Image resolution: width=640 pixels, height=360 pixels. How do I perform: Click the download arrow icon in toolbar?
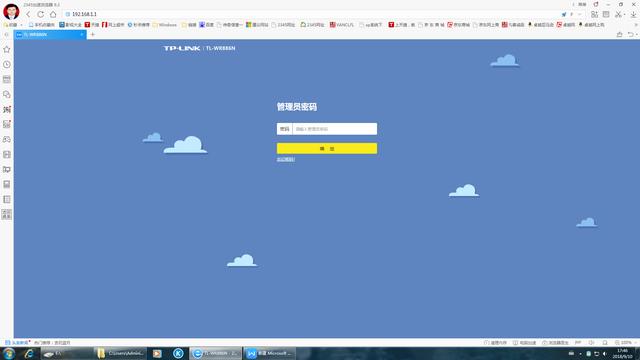pos(633,14)
